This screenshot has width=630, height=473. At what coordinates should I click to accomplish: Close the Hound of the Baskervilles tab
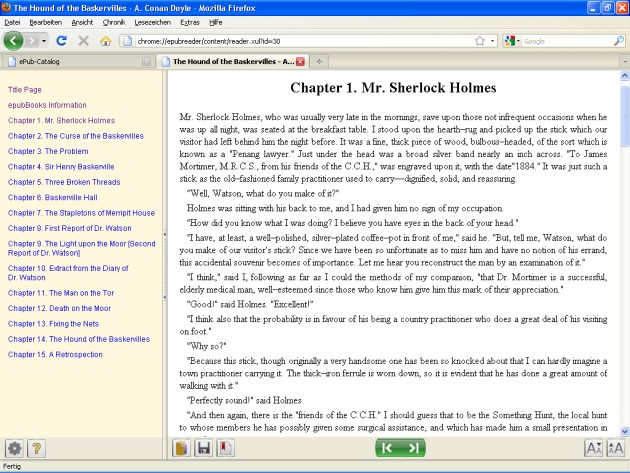tap(301, 61)
